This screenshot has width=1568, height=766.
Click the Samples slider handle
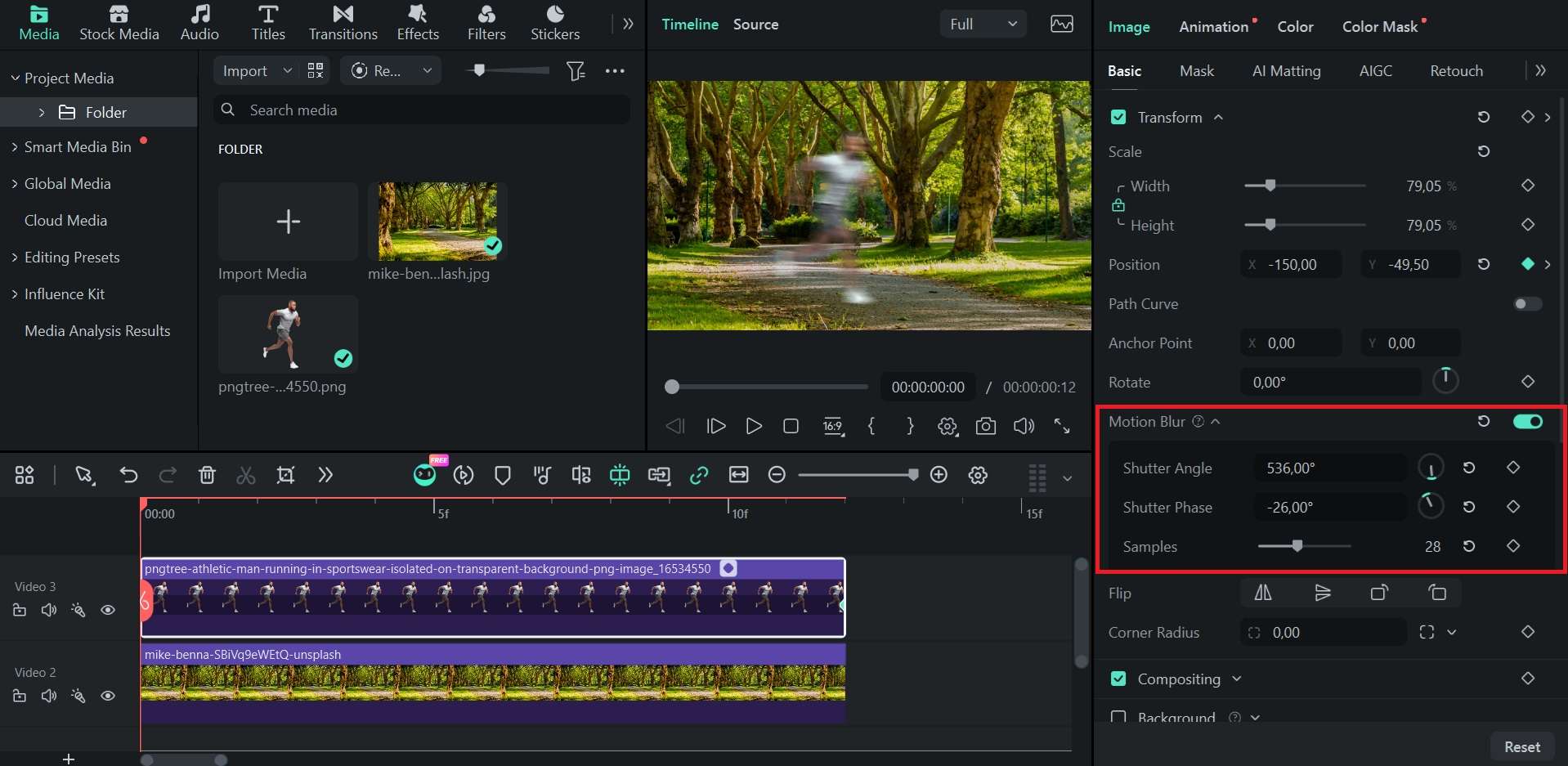pos(1297,546)
